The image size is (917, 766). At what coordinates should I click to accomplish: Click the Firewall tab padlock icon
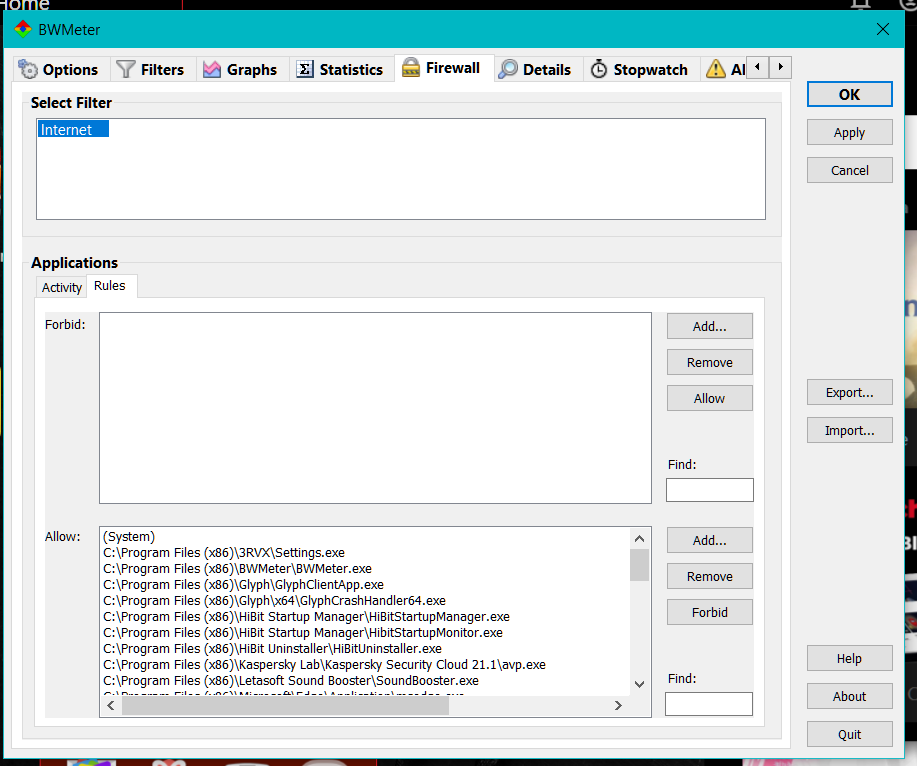411,68
